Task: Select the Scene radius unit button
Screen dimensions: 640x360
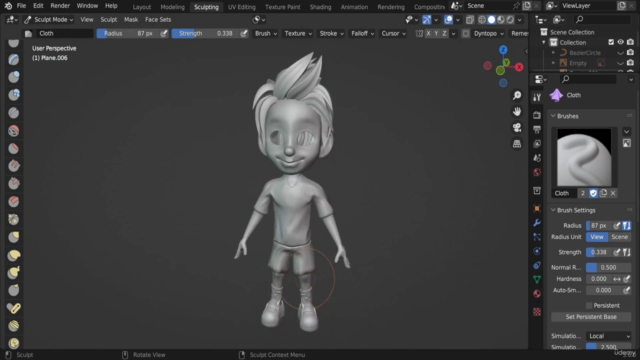Action: tap(620, 237)
